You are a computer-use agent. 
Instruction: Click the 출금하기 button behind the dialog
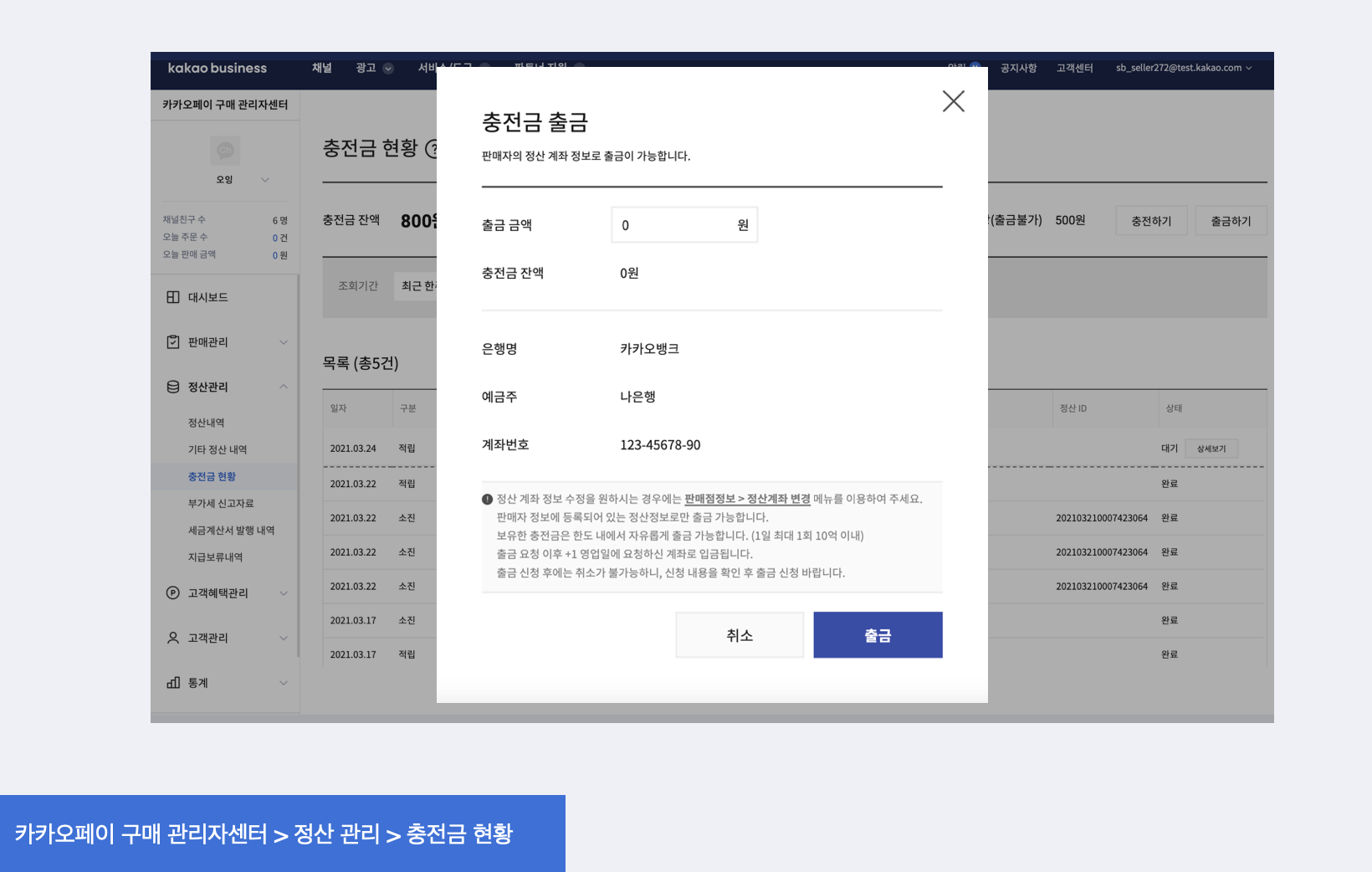point(1231,221)
